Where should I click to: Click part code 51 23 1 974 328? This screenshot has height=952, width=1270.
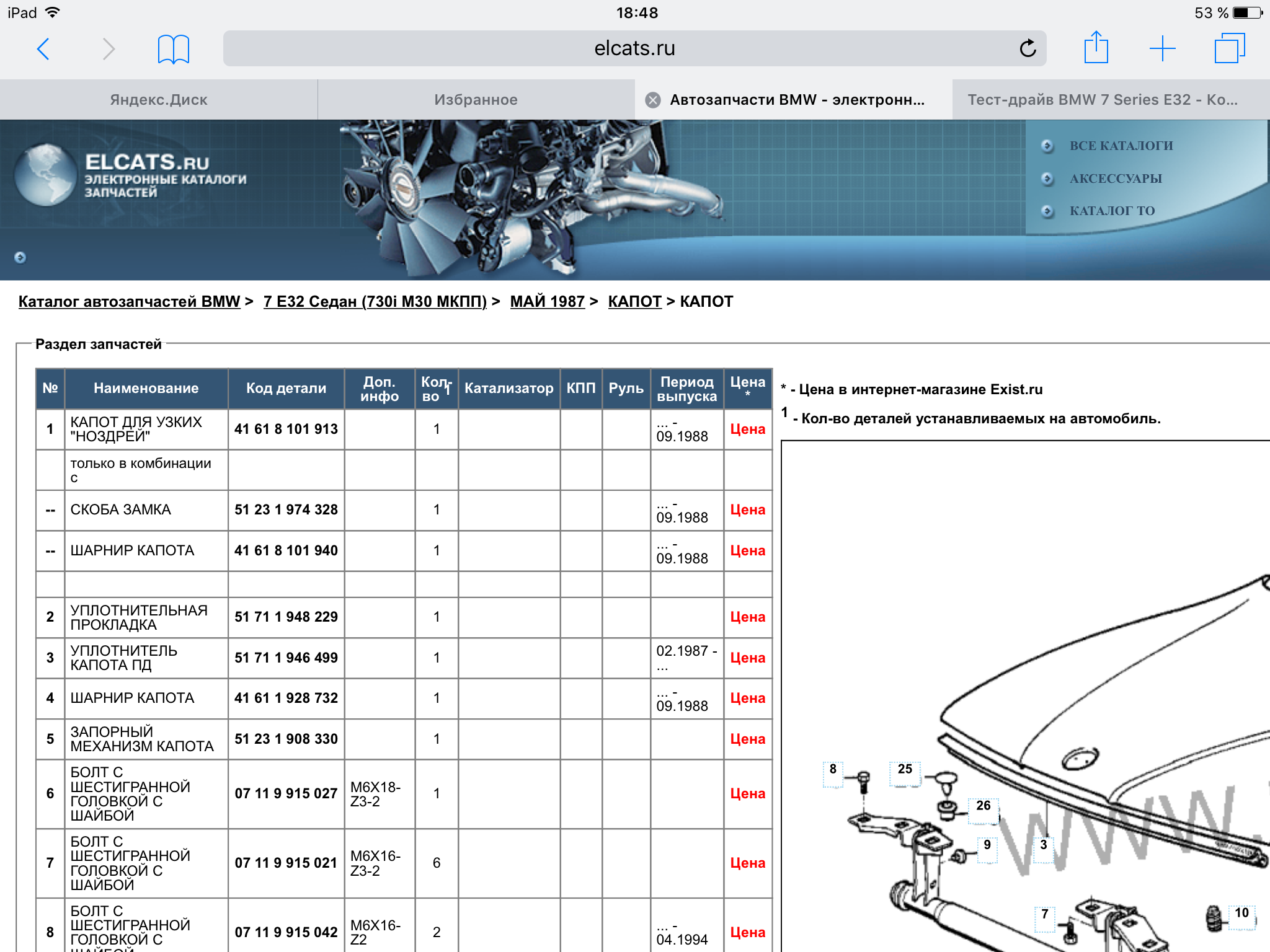[286, 509]
